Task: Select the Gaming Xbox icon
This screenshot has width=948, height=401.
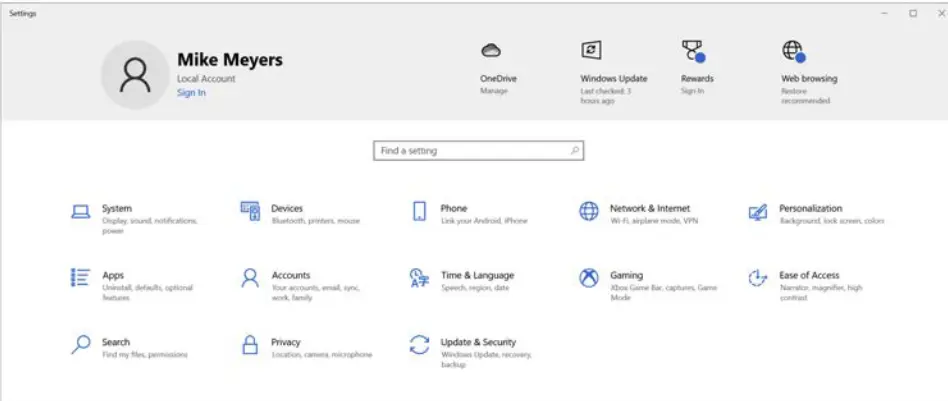Action: click(x=589, y=278)
